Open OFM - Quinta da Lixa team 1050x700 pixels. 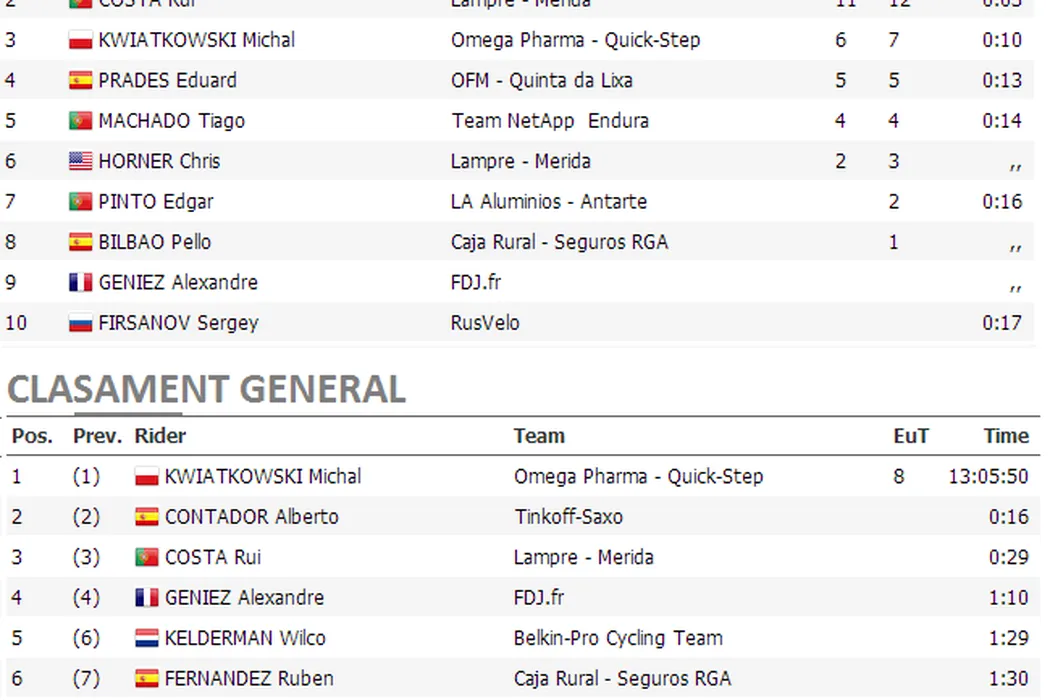point(541,80)
